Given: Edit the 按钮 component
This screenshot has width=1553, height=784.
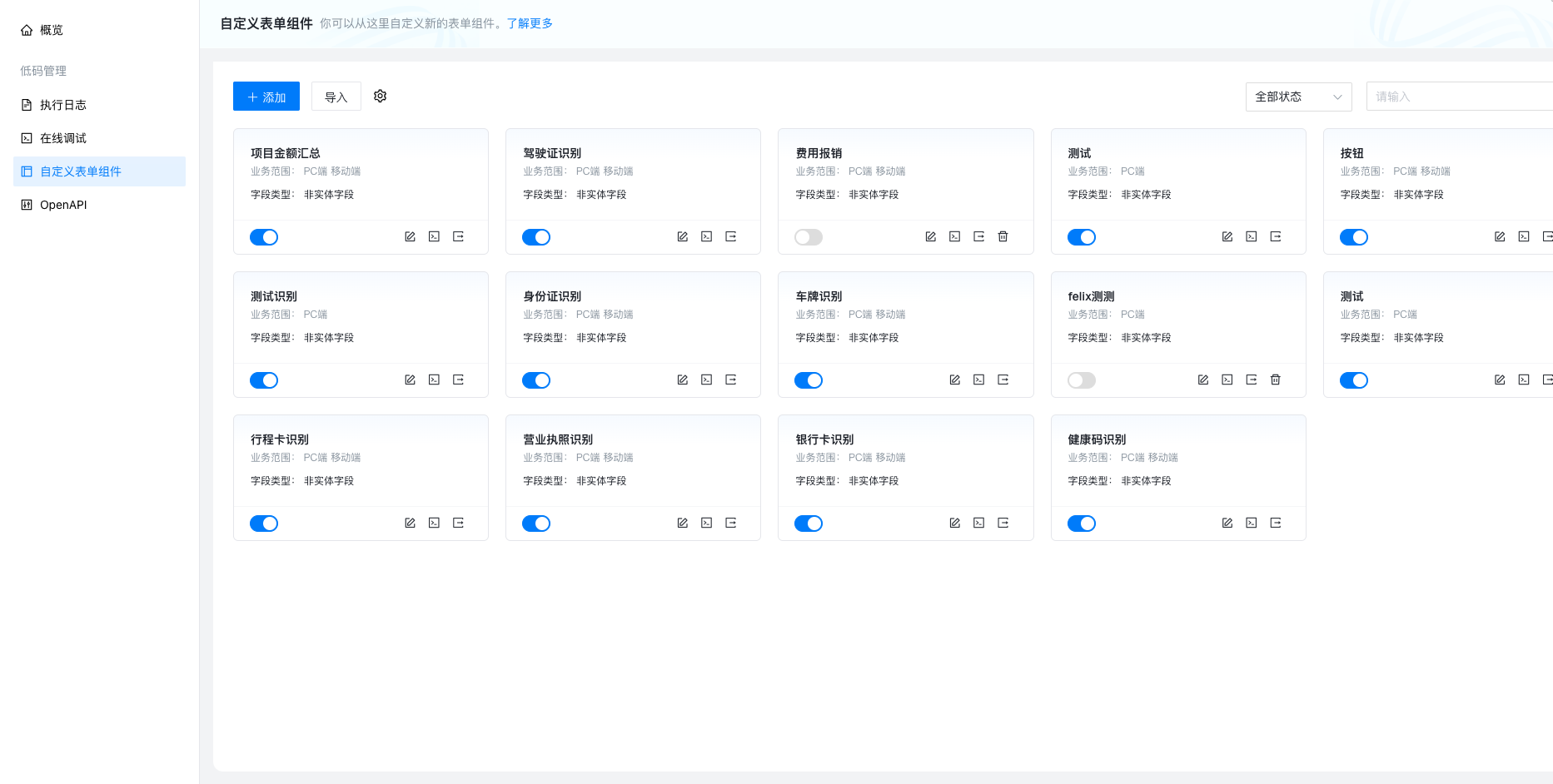Looking at the screenshot, I should pos(1499,236).
